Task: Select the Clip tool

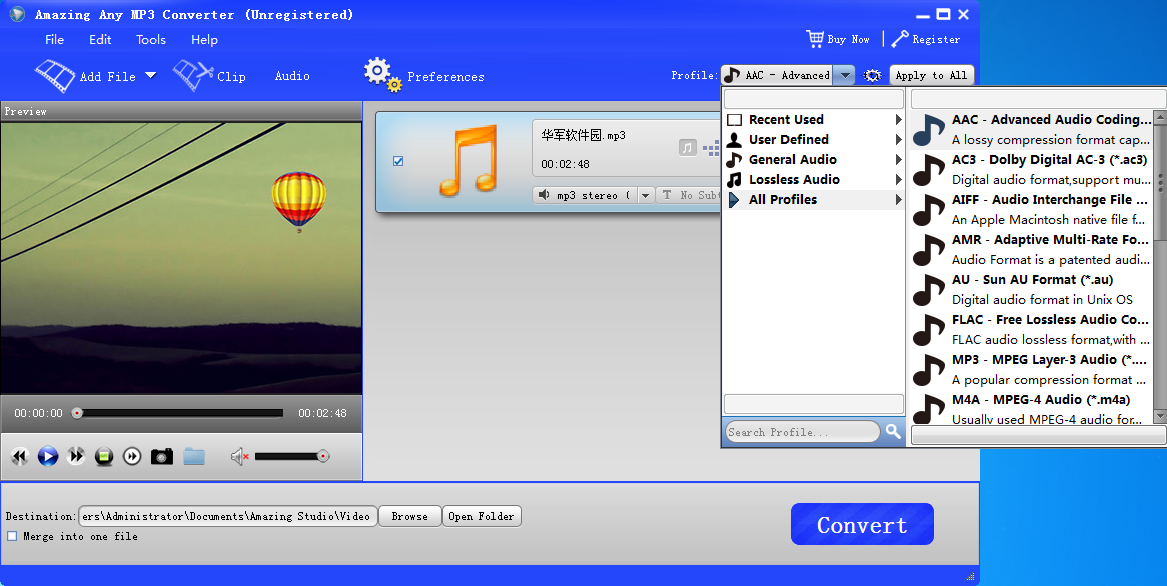Action: click(210, 74)
